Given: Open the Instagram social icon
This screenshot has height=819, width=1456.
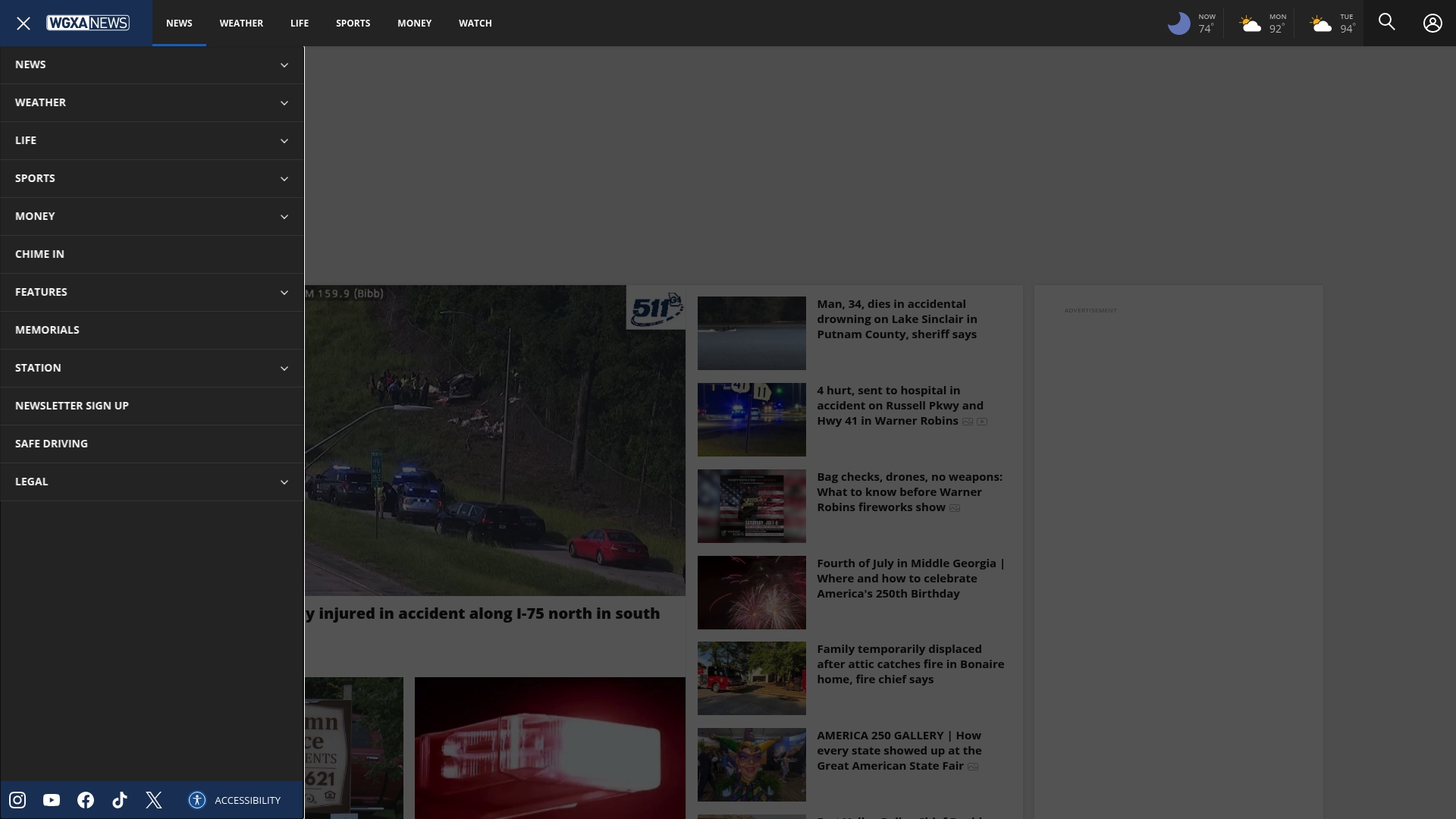Looking at the screenshot, I should [x=17, y=800].
